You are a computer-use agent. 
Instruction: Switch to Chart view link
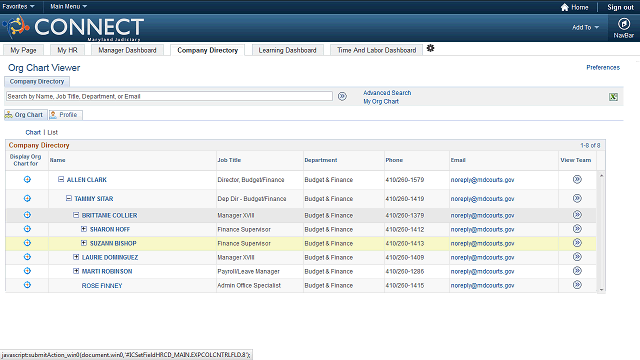[x=33, y=132]
